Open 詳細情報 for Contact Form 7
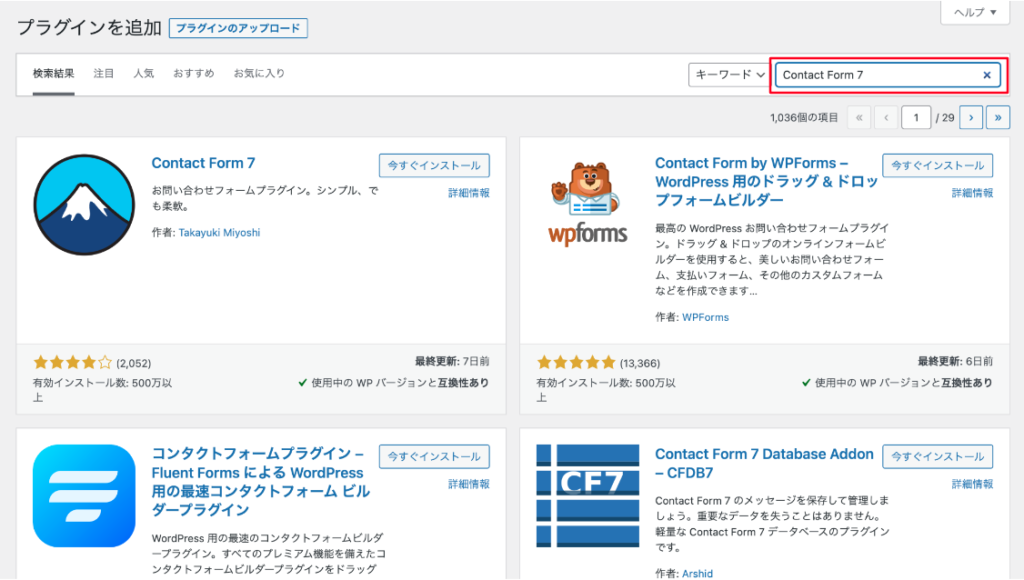Screen dimensions: 1024x580 [468, 193]
